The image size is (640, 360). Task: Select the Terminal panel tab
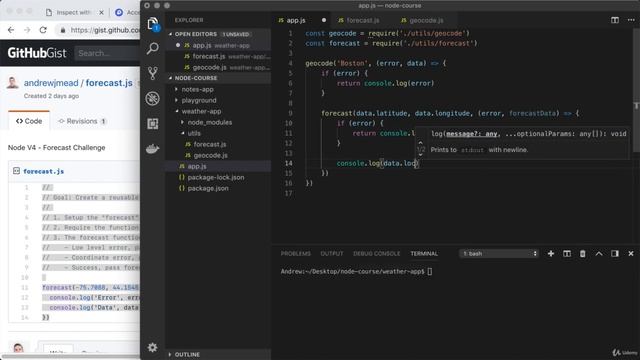pyautogui.click(x=424, y=253)
